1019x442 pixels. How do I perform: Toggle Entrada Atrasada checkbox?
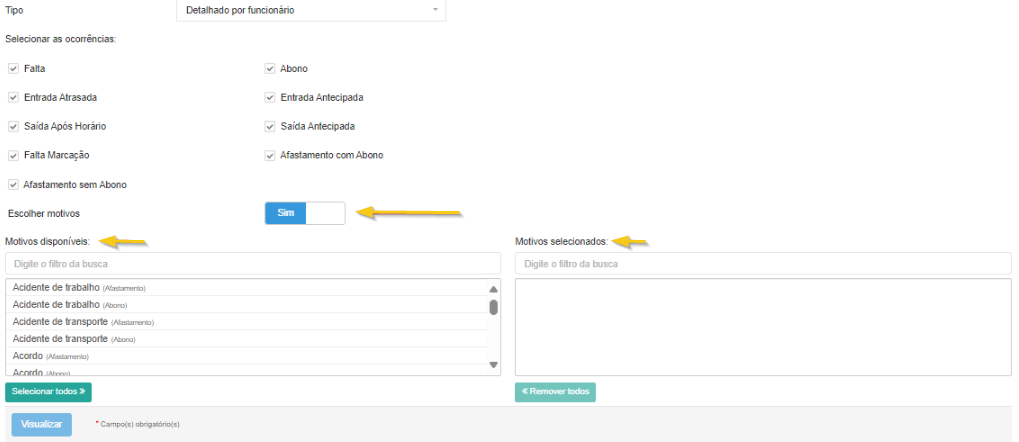(13, 98)
